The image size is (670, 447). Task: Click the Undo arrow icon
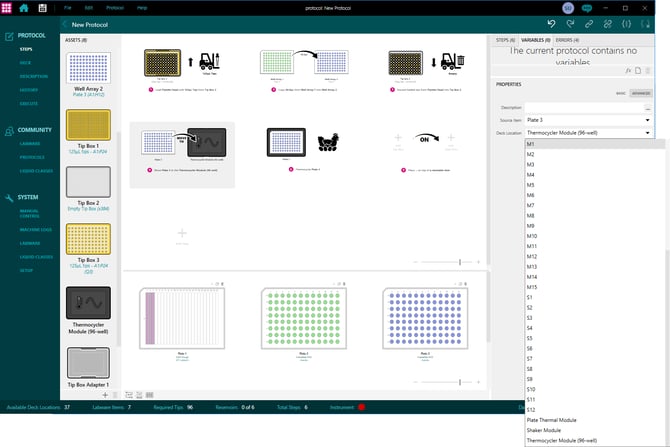click(551, 24)
